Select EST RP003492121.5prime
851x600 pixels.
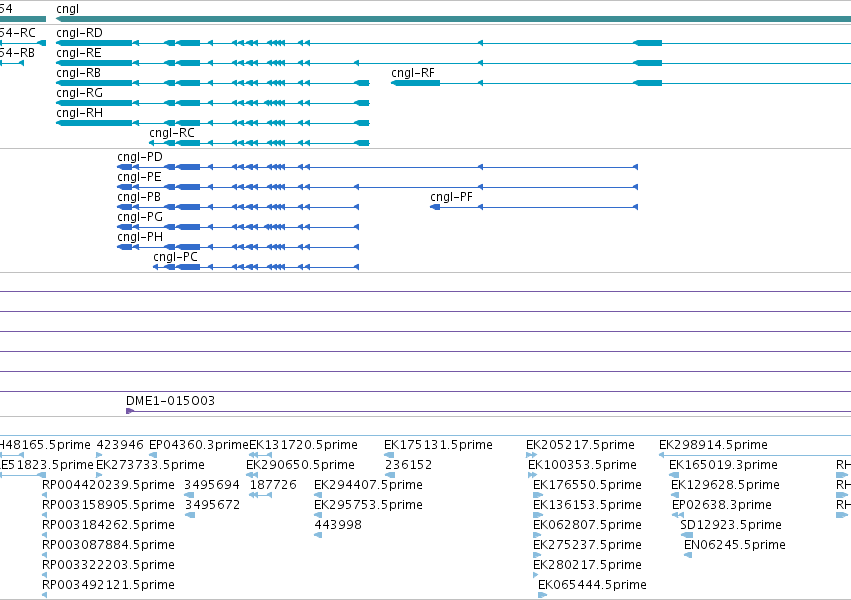coord(109,585)
